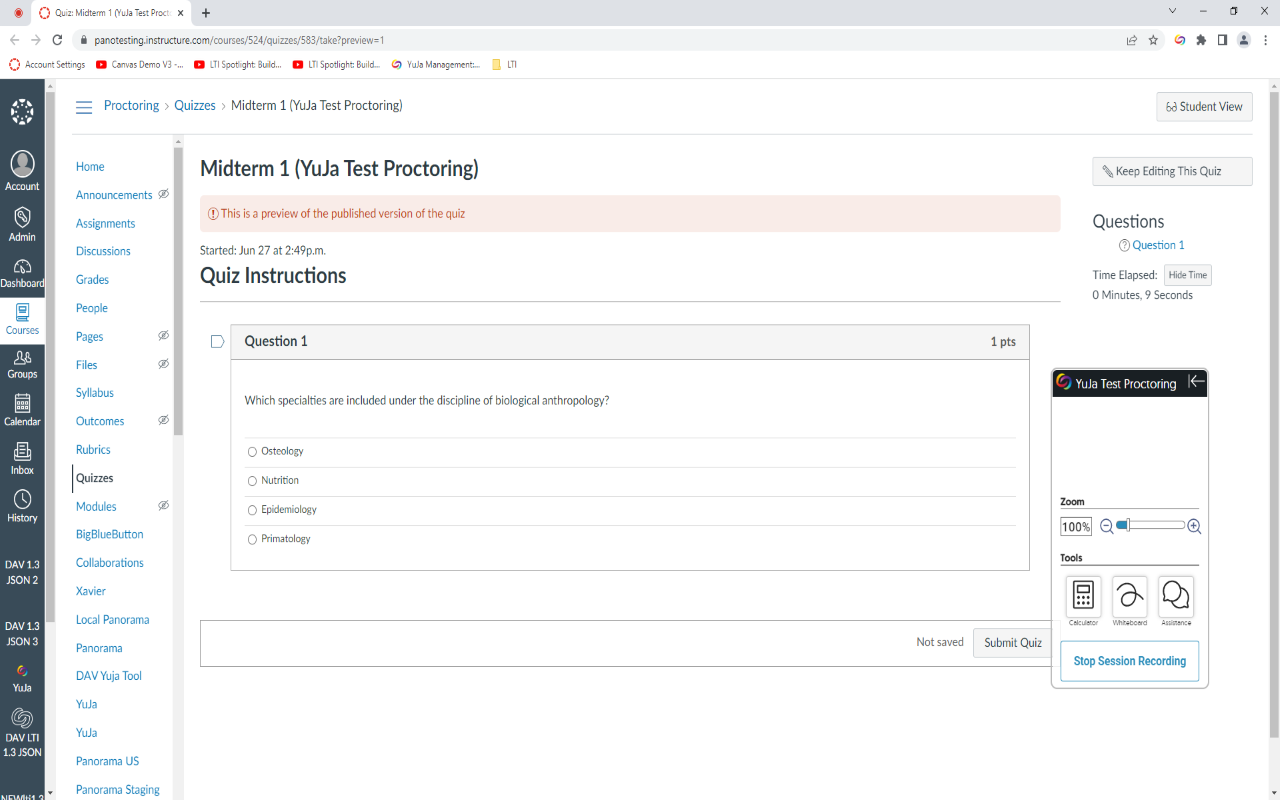The image size is (1280, 800).
Task: Click the browser address bar URL
Action: (x=239, y=40)
